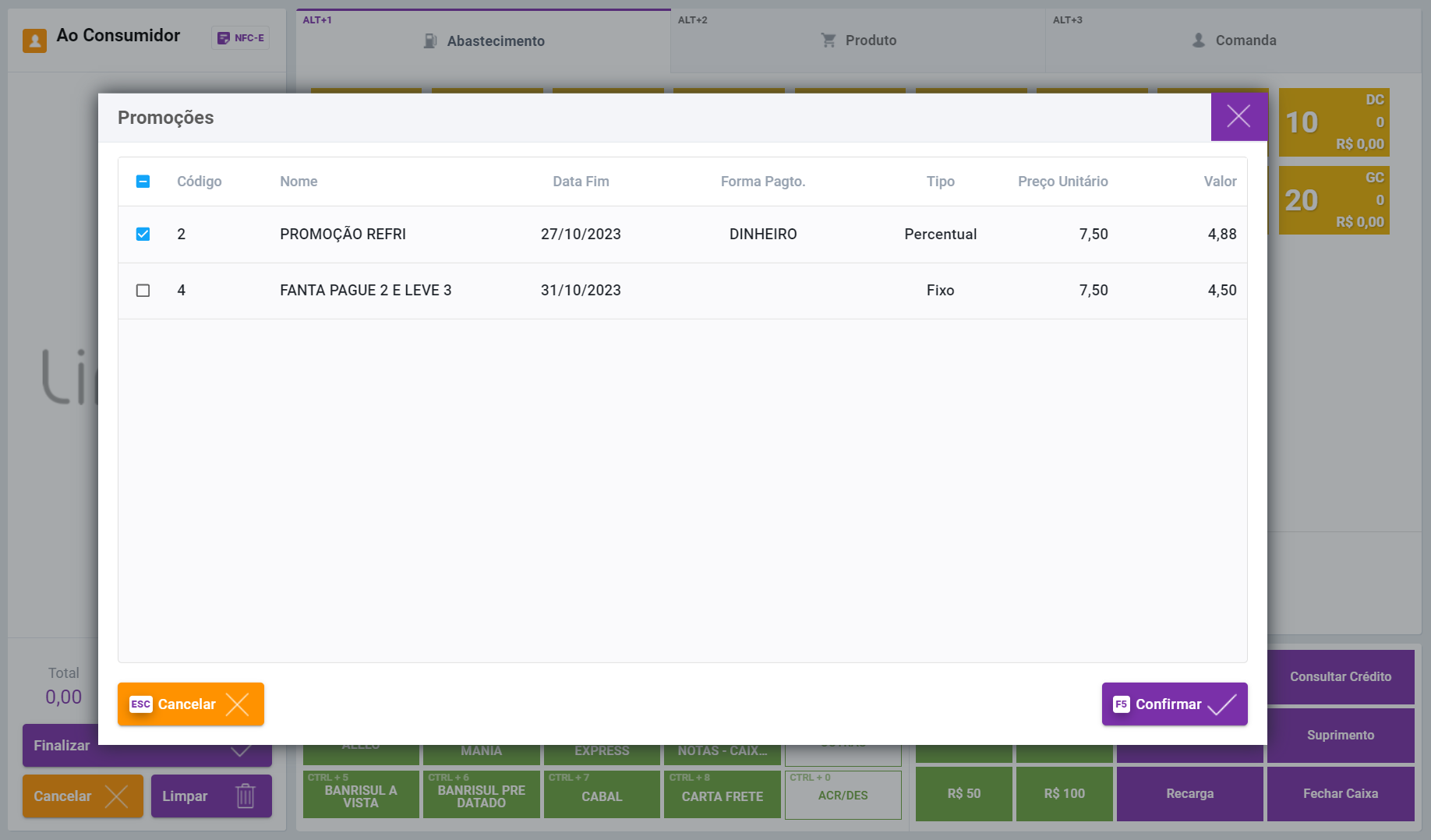Image resolution: width=1431 pixels, height=840 pixels.
Task: Click the value 4,50
Action: [1222, 290]
